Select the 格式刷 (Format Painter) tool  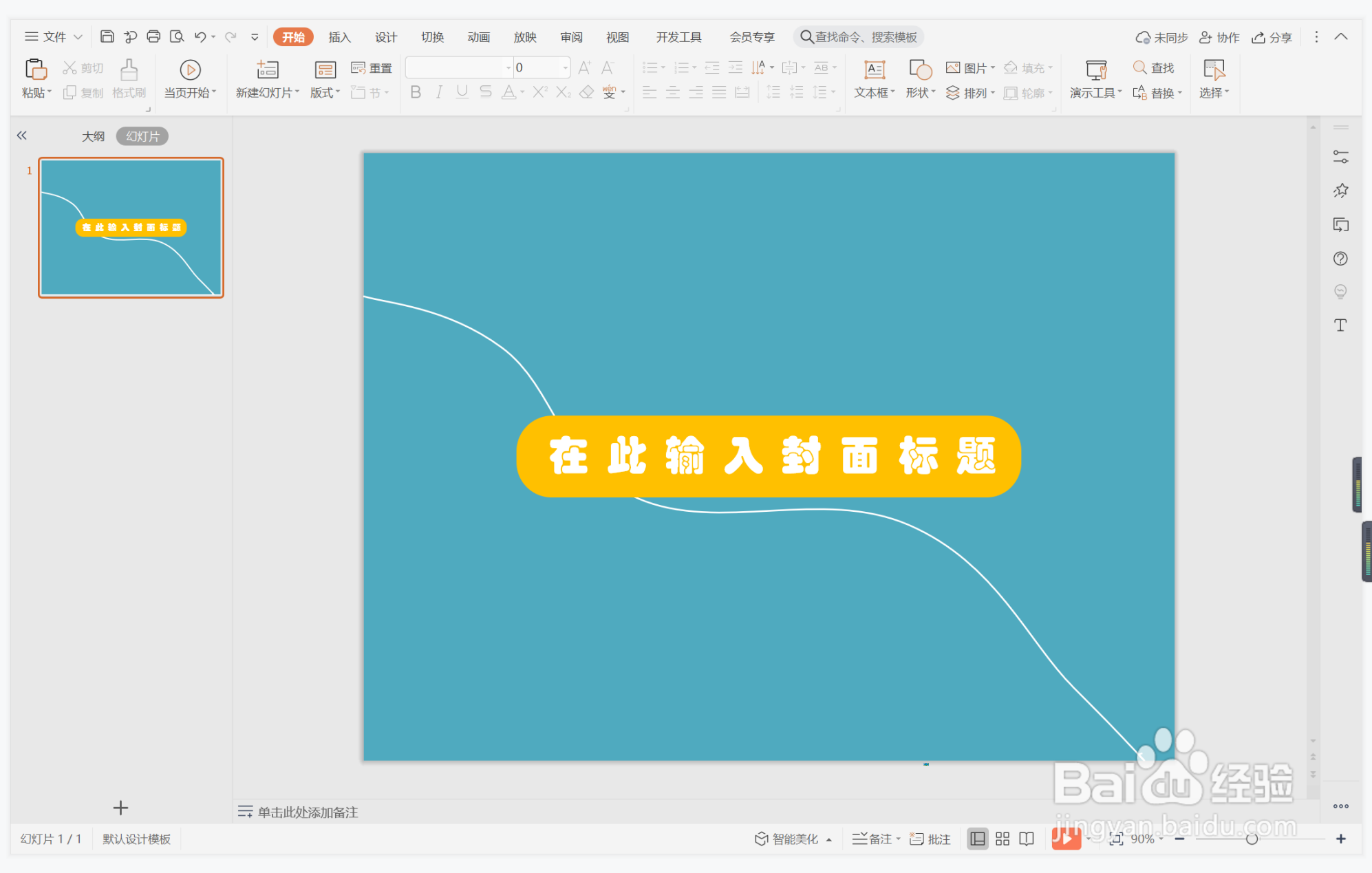(128, 78)
